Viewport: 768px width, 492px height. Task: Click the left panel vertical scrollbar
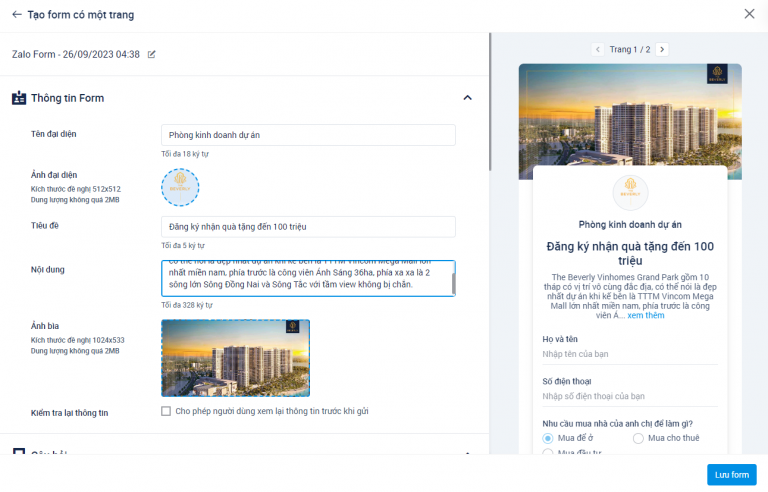pyautogui.click(x=490, y=102)
